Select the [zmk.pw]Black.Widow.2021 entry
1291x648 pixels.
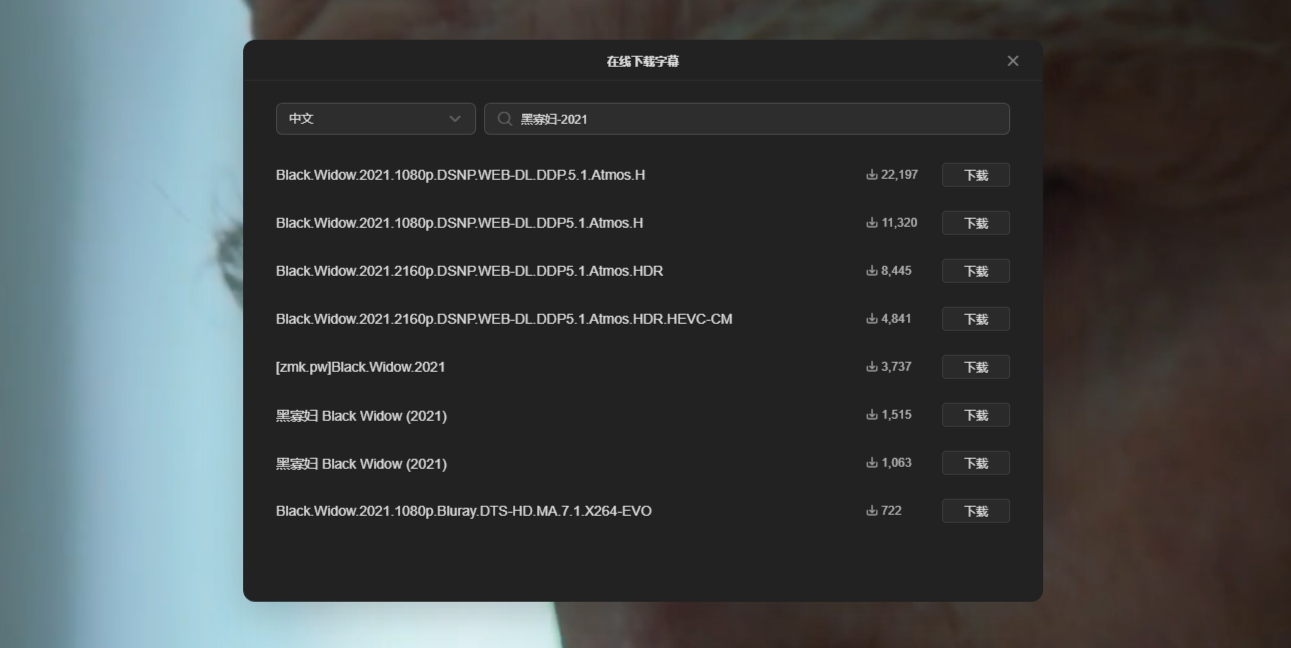click(361, 367)
